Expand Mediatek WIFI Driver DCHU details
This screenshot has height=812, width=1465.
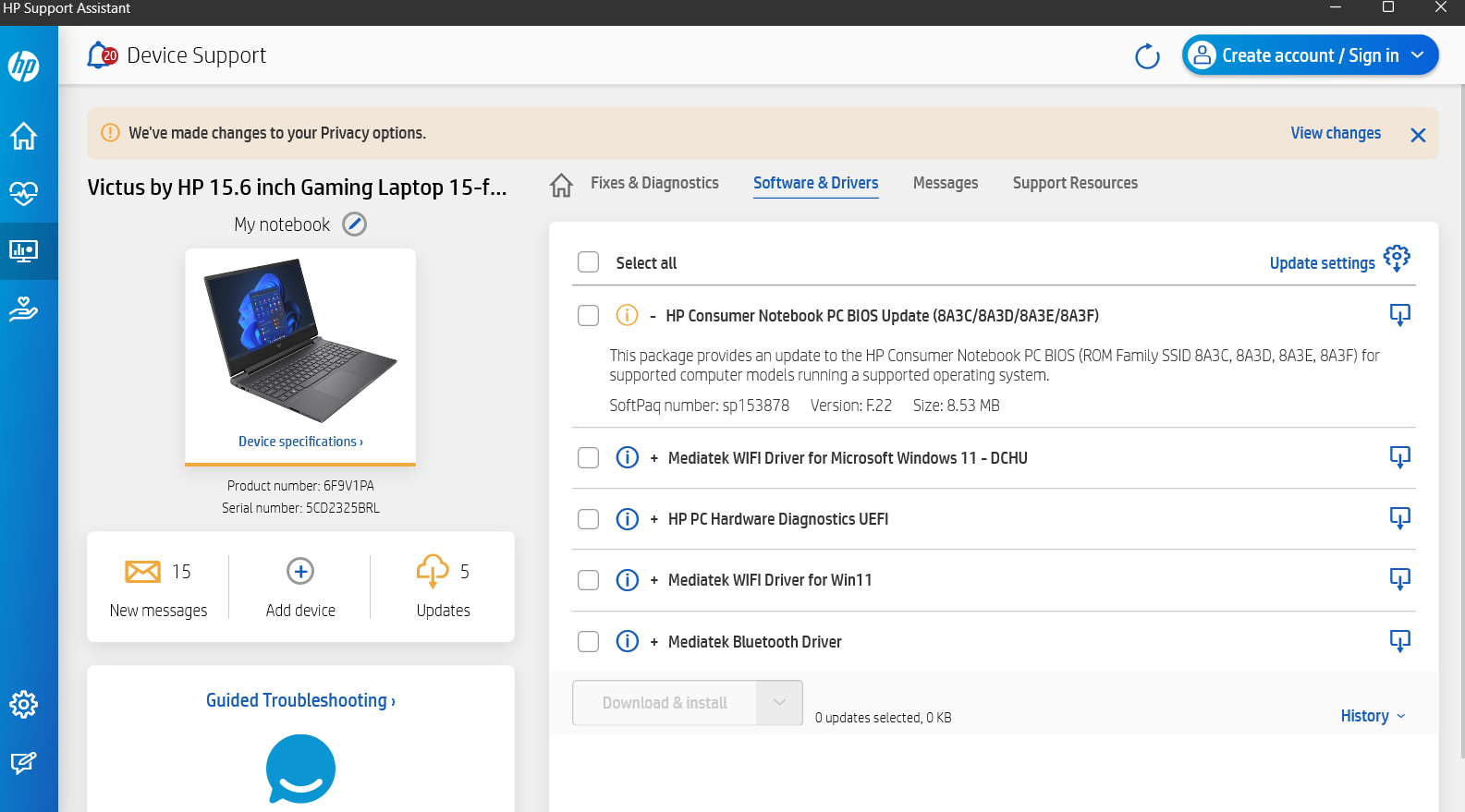pos(654,458)
